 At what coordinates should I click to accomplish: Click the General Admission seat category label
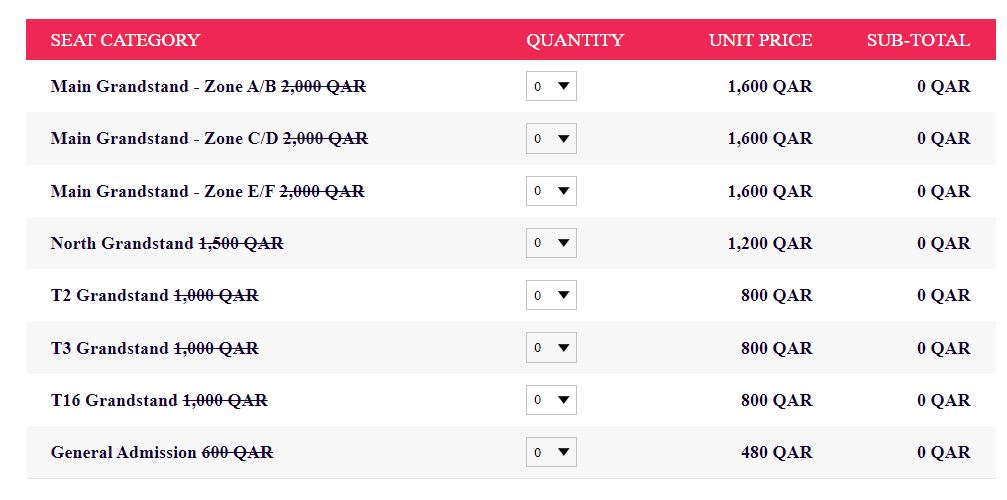(x=123, y=452)
